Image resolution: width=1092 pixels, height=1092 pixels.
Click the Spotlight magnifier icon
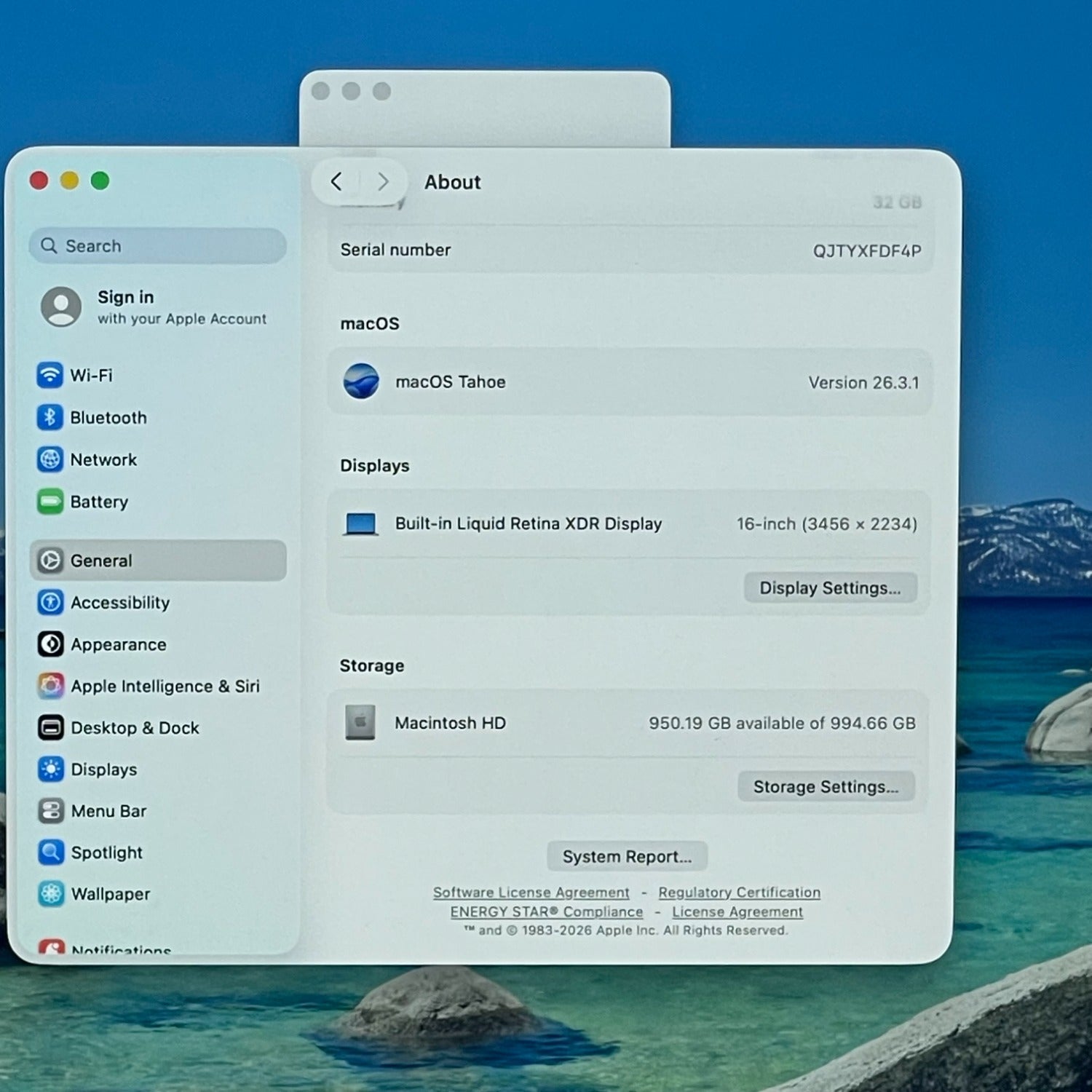click(50, 852)
